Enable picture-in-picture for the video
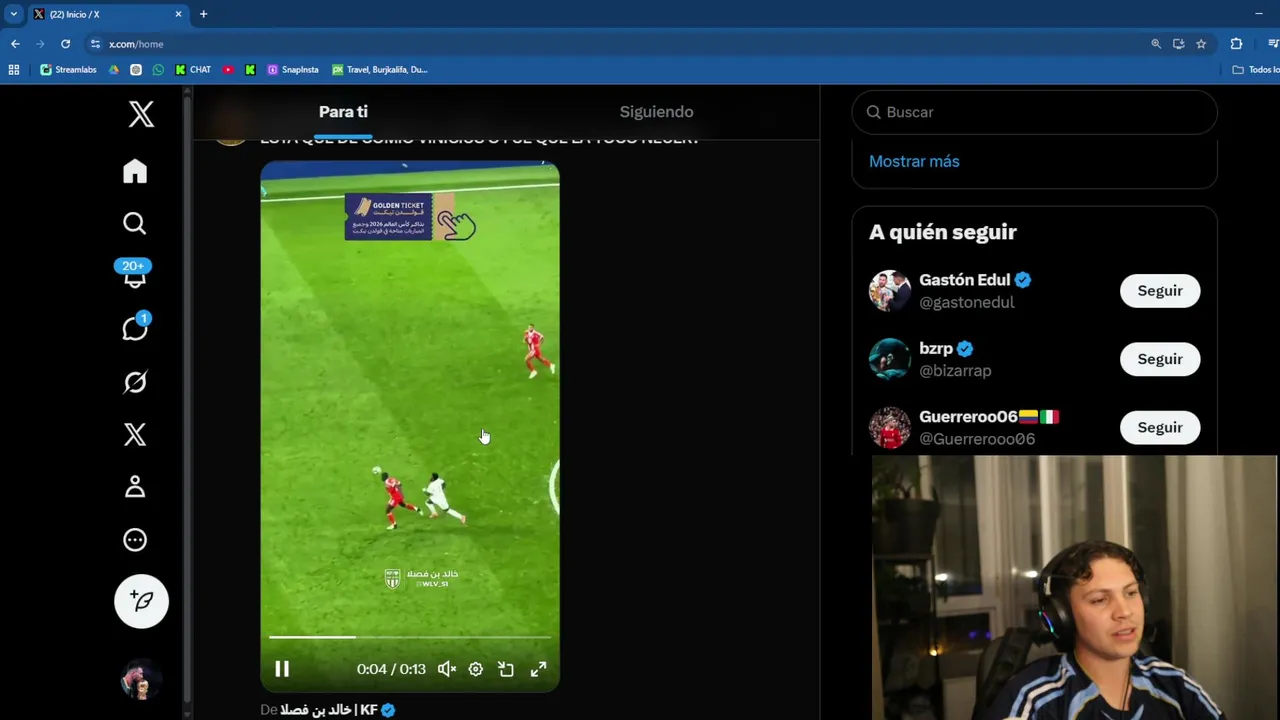Screen dimensions: 1280x720 click(x=506, y=669)
